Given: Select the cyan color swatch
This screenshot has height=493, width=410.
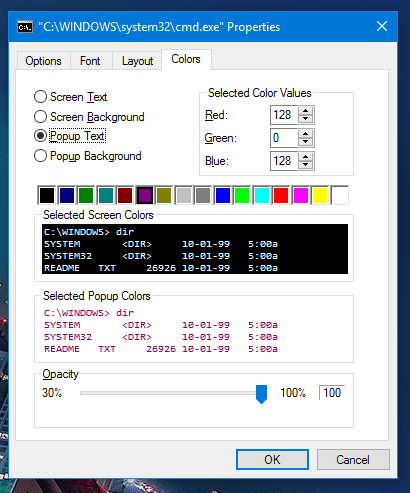Looking at the screenshot, I should tap(262, 195).
